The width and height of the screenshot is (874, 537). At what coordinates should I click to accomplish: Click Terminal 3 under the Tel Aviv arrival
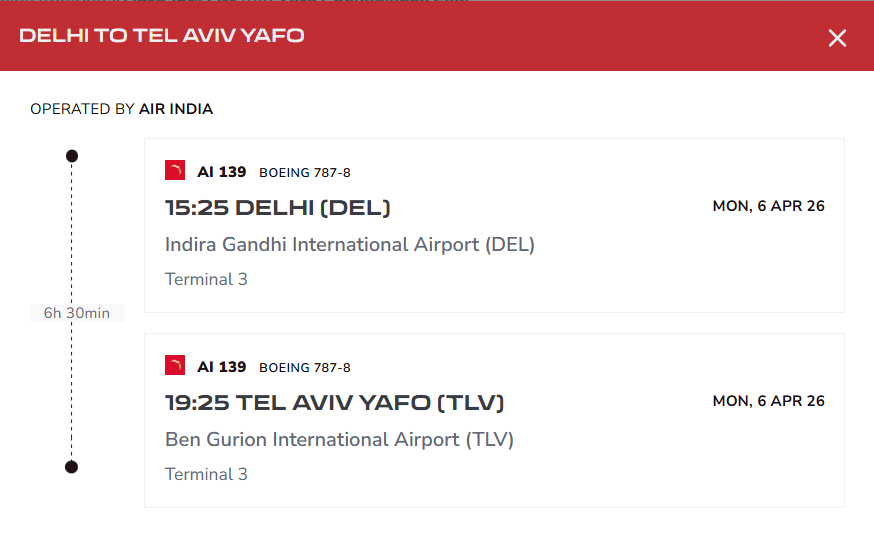206,474
